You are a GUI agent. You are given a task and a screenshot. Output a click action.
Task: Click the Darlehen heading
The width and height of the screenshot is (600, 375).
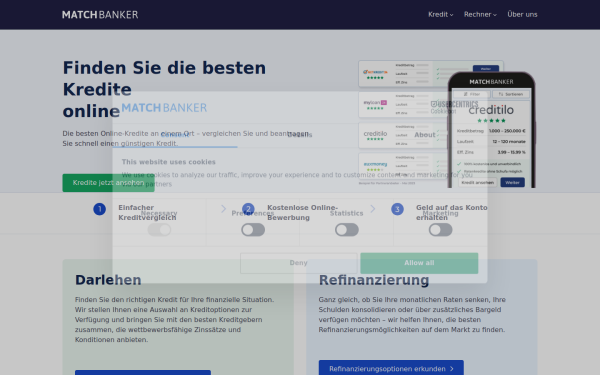(108, 280)
